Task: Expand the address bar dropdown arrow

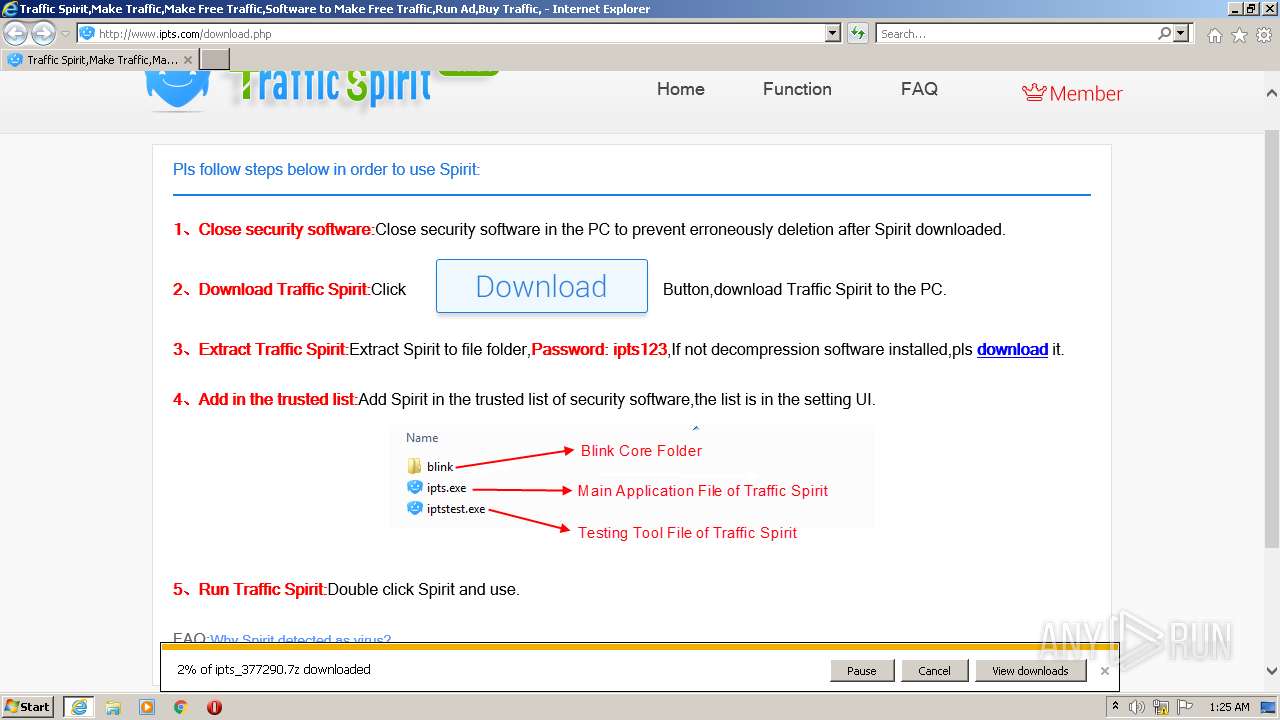Action: click(x=833, y=34)
